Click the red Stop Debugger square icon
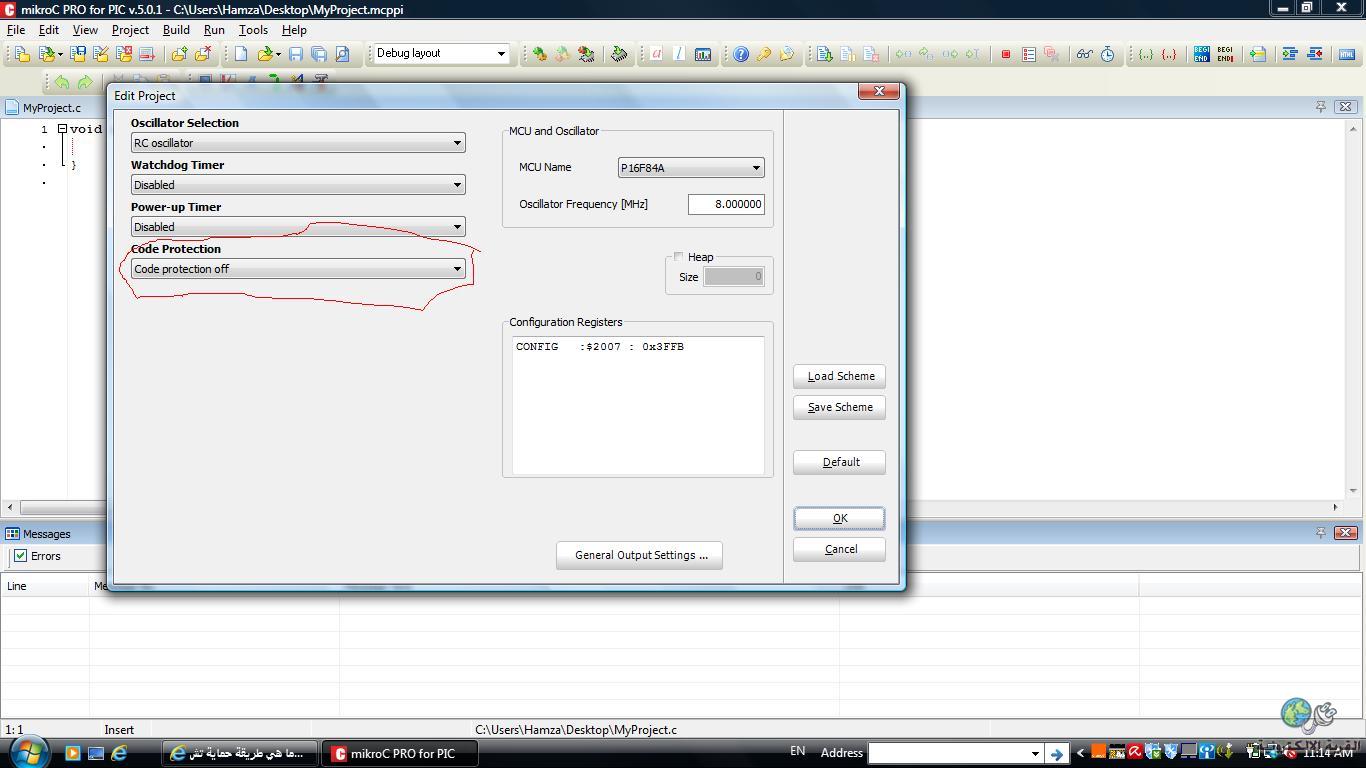 tap(1006, 54)
